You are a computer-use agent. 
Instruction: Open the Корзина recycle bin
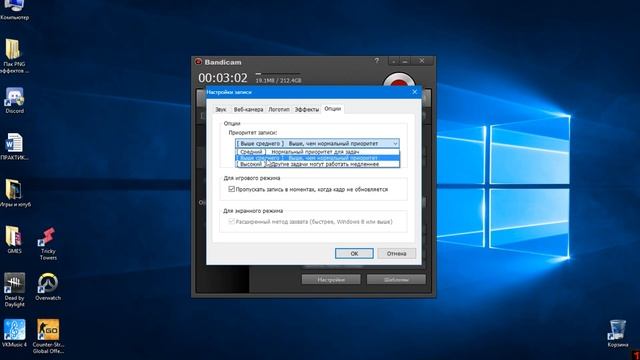[617, 333]
